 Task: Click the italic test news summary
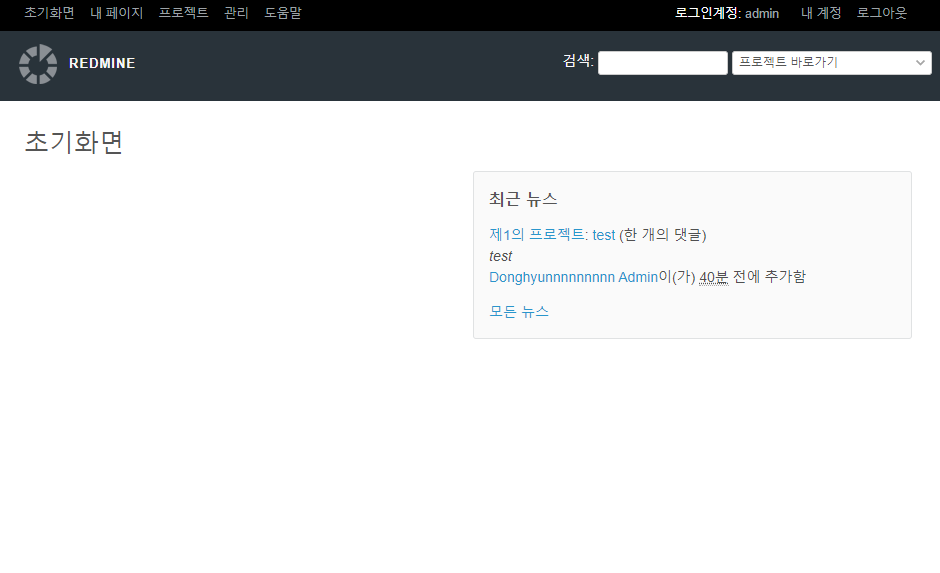[501, 257]
